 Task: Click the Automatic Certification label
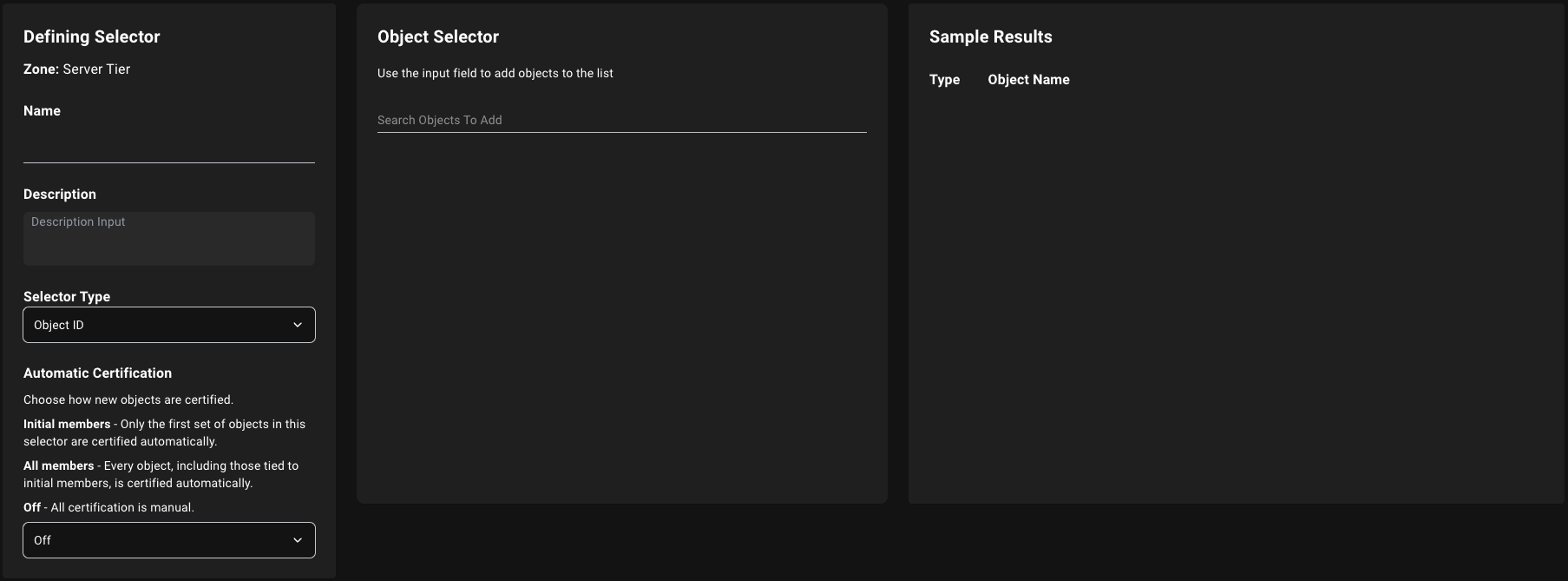coord(97,373)
